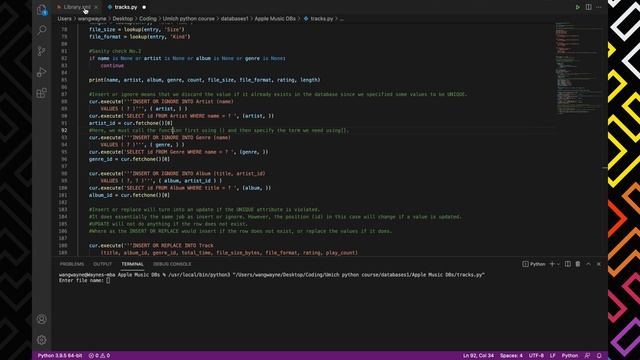Screen dimensions: 640x360
Task: Click errors and warnings count in status bar
Action: (99, 356)
